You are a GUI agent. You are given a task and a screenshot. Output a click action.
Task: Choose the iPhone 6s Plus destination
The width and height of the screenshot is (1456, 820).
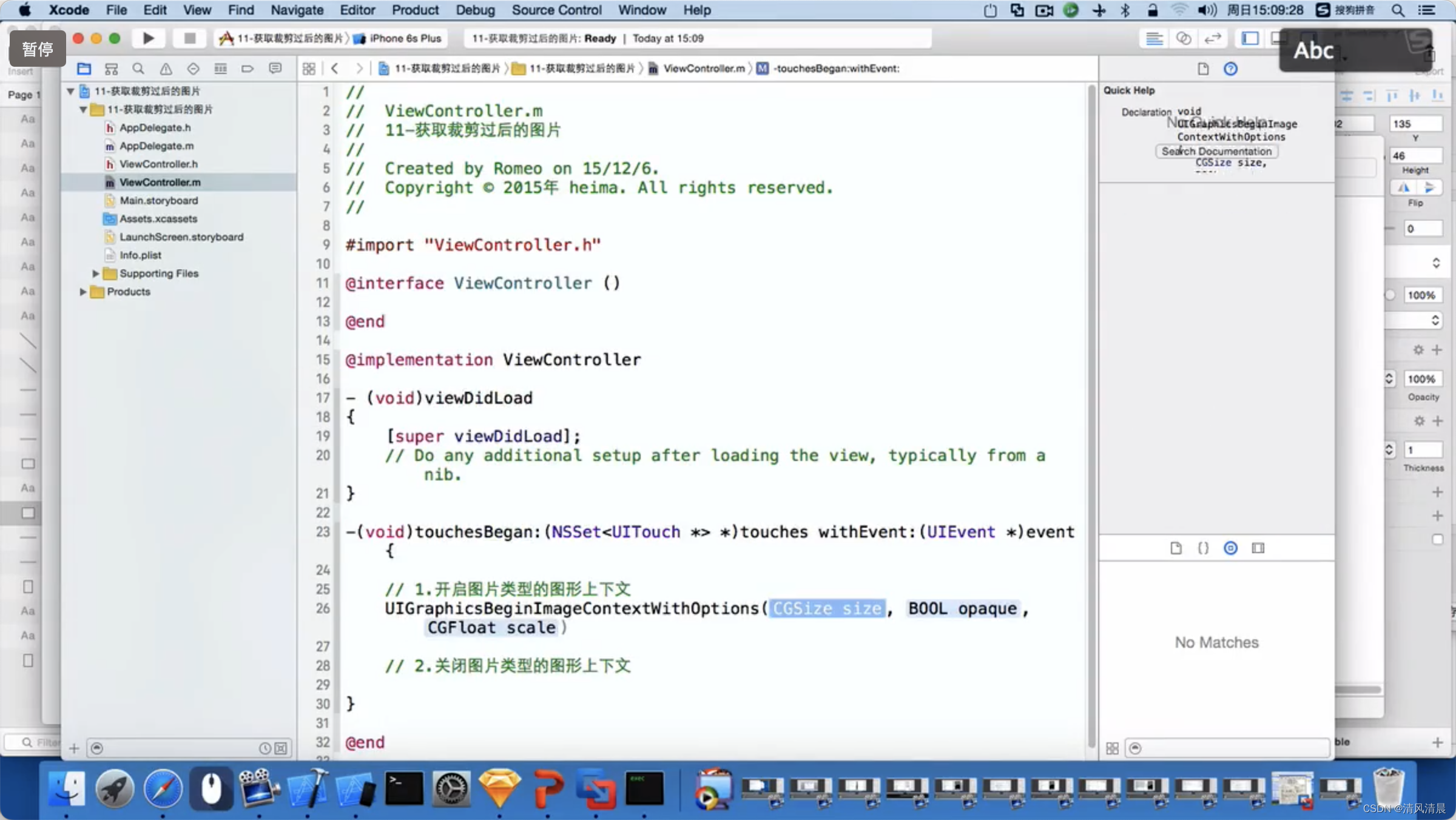point(398,38)
